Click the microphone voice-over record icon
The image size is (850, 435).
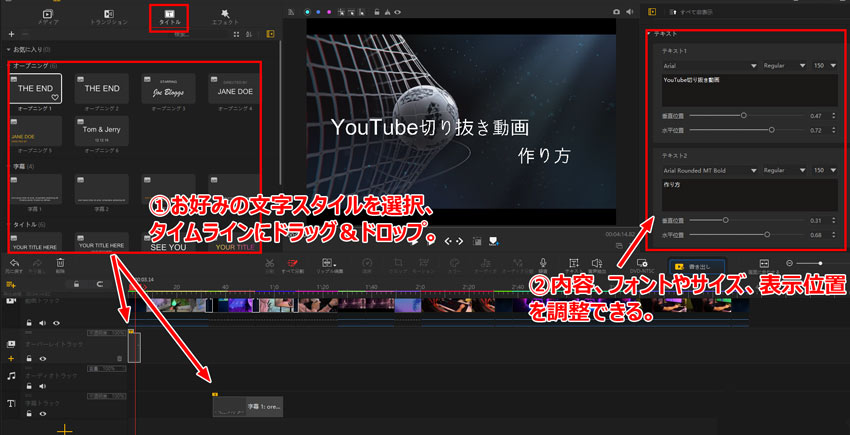click(543, 264)
